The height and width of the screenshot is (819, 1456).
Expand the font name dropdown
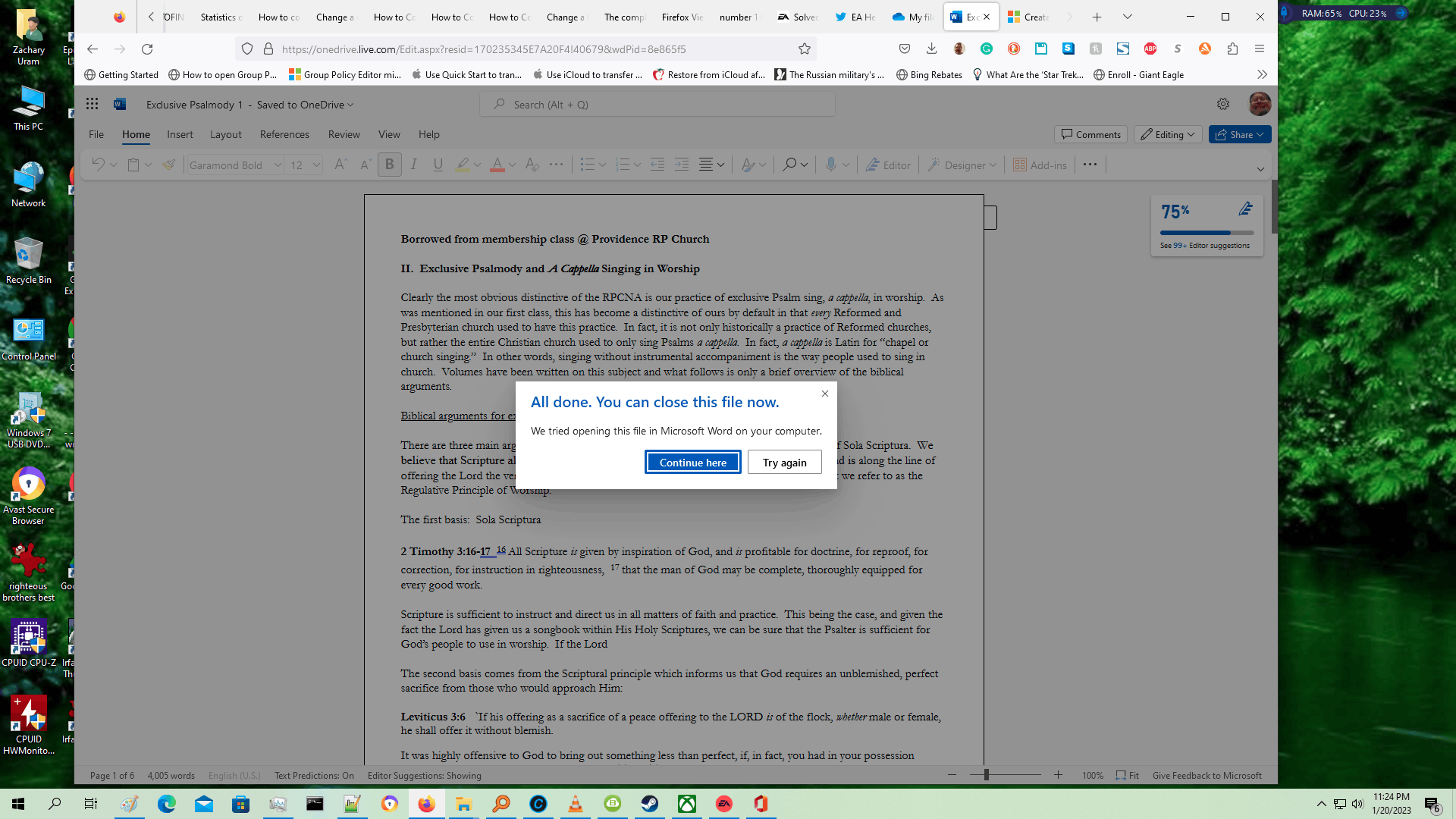point(278,165)
